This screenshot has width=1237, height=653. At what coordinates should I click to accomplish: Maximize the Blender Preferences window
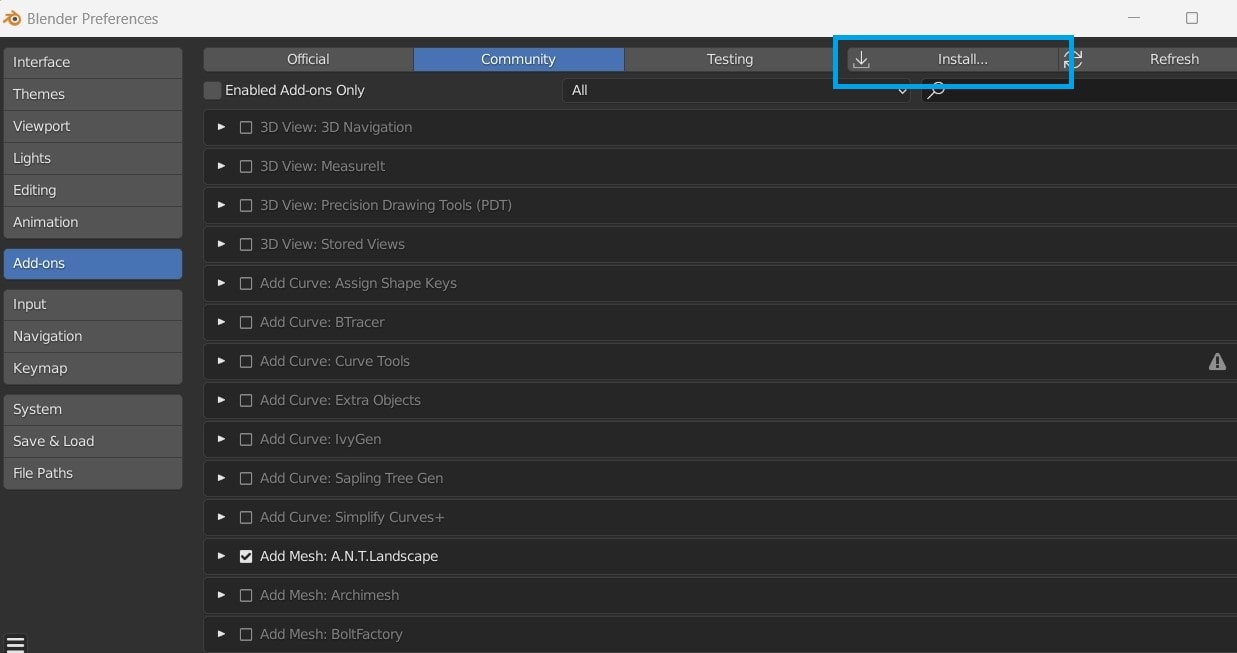pyautogui.click(x=1192, y=18)
